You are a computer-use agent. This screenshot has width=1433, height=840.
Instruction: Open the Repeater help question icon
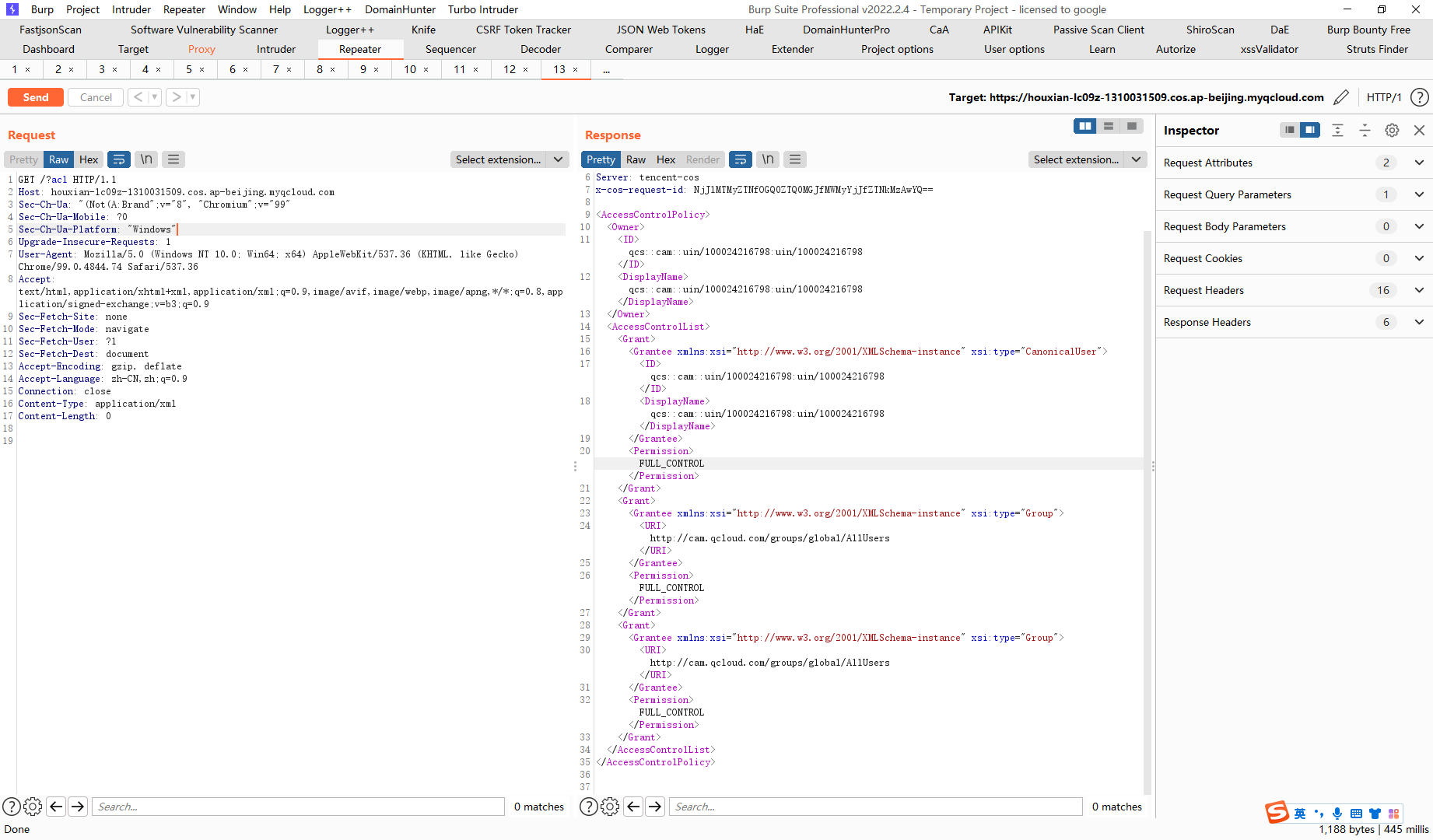1420,97
